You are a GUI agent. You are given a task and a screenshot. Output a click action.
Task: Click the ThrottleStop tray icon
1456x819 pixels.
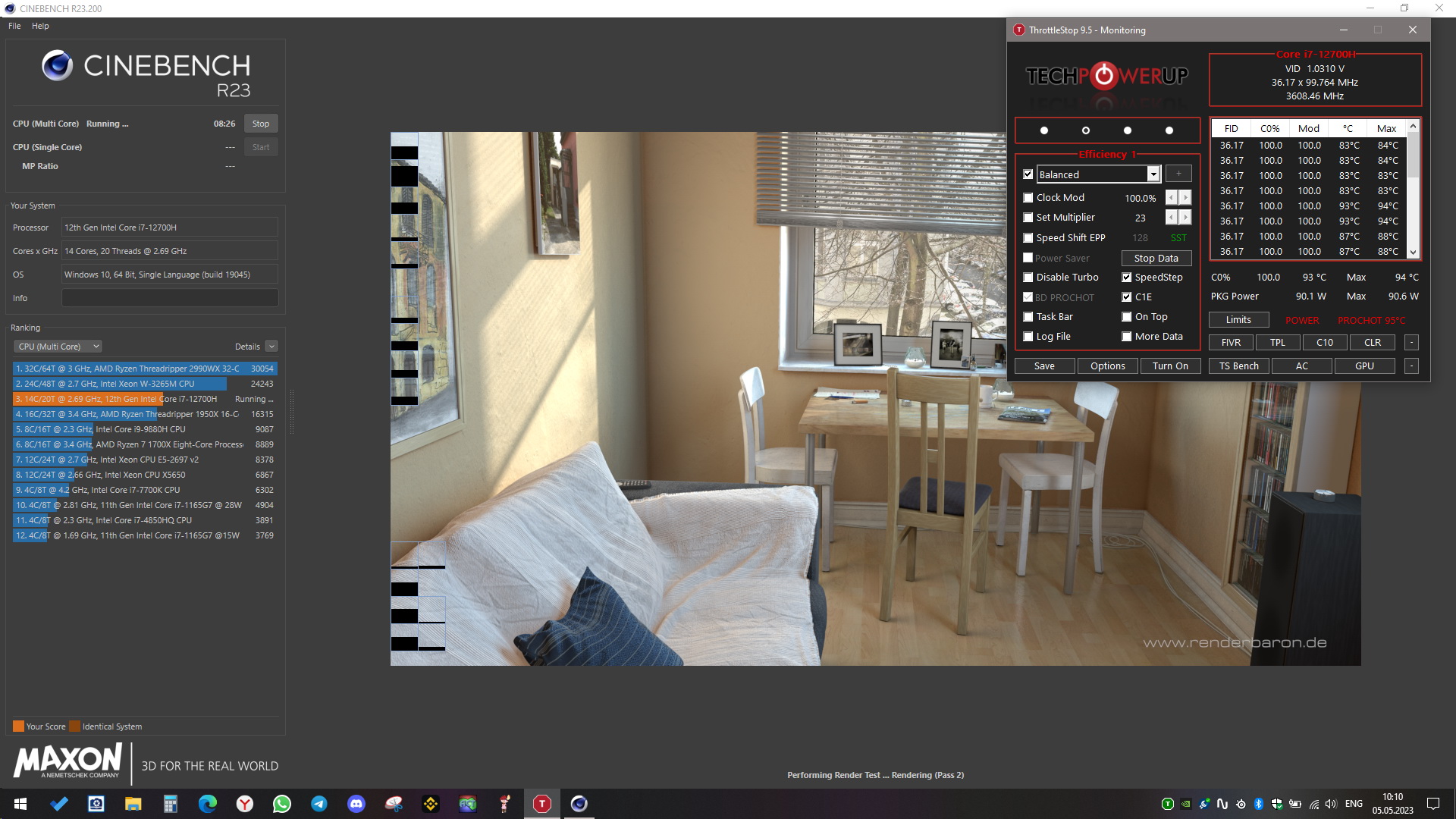pyautogui.click(x=1168, y=804)
